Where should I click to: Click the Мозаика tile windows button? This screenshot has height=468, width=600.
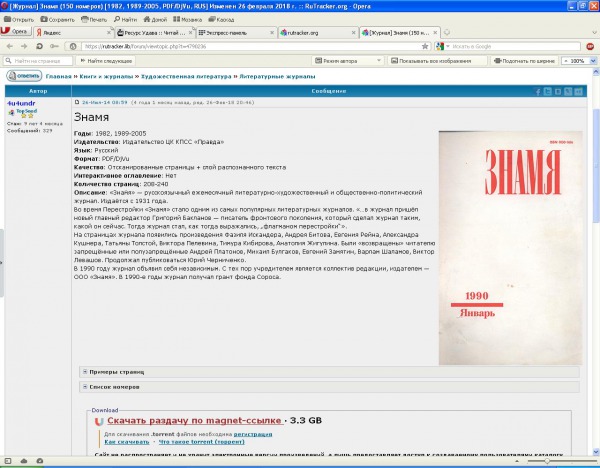pyautogui.click(x=188, y=20)
